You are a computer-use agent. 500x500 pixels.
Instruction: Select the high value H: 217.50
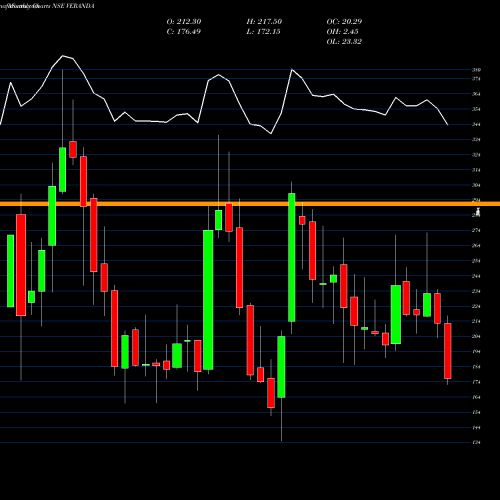pyautogui.click(x=264, y=22)
